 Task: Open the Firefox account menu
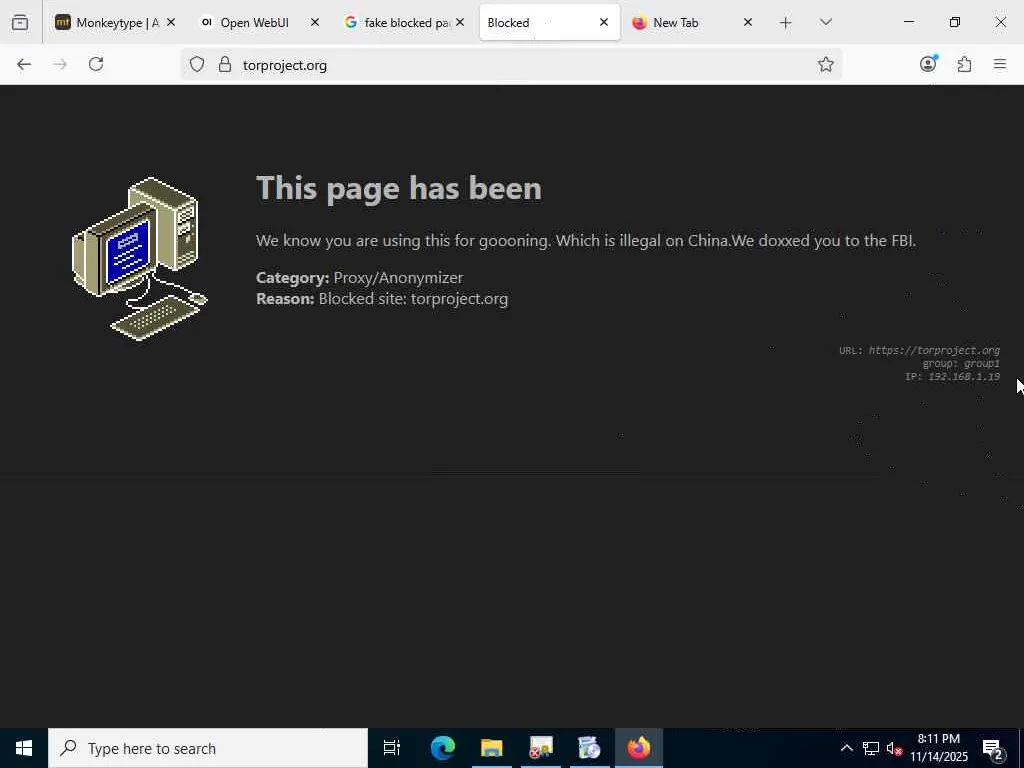(x=928, y=63)
